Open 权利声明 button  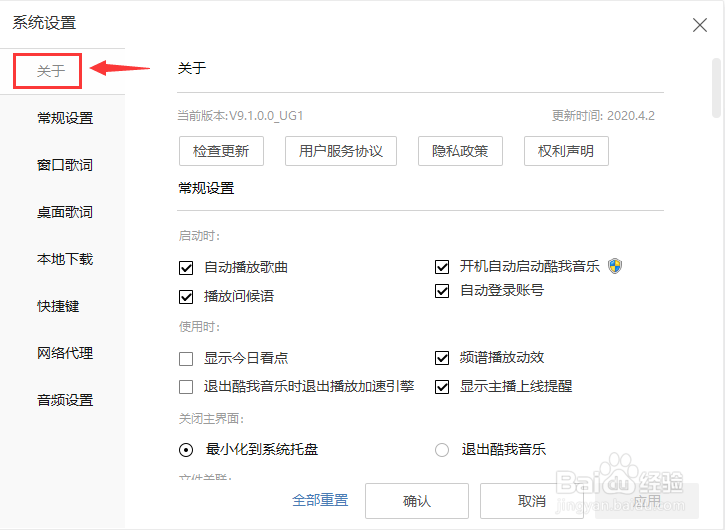[566, 151]
